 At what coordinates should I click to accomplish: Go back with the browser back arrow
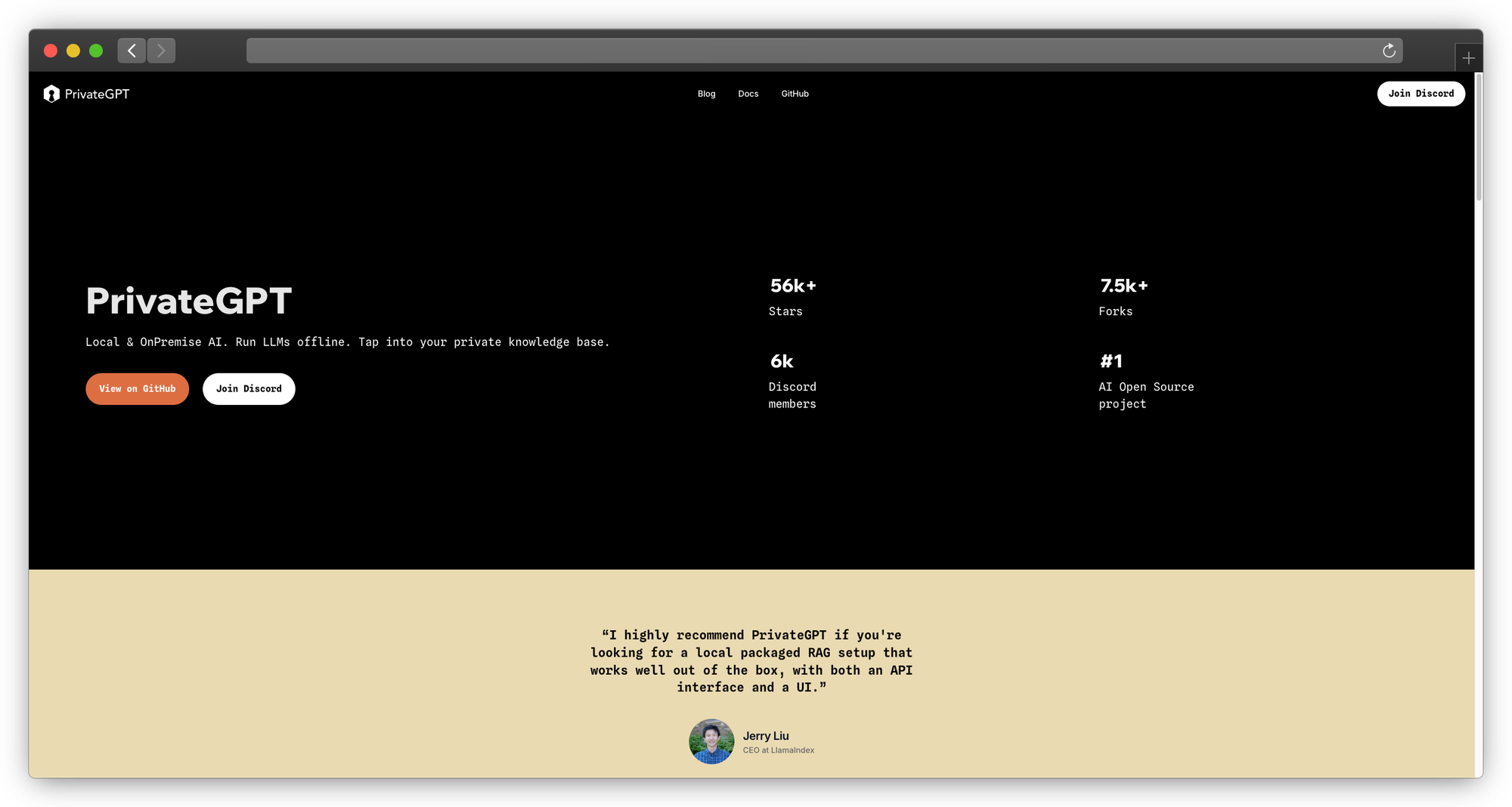(132, 51)
